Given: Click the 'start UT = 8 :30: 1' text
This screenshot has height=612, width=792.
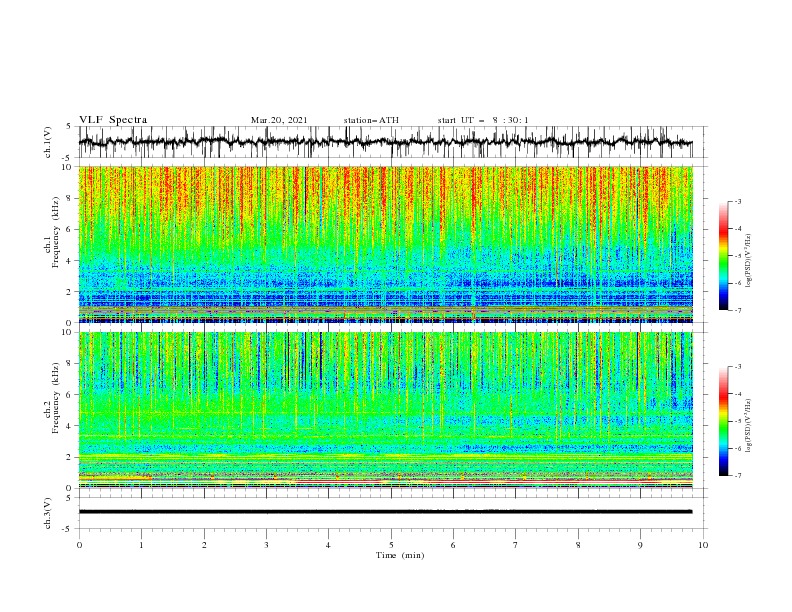Looking at the screenshot, I should tap(483, 120).
